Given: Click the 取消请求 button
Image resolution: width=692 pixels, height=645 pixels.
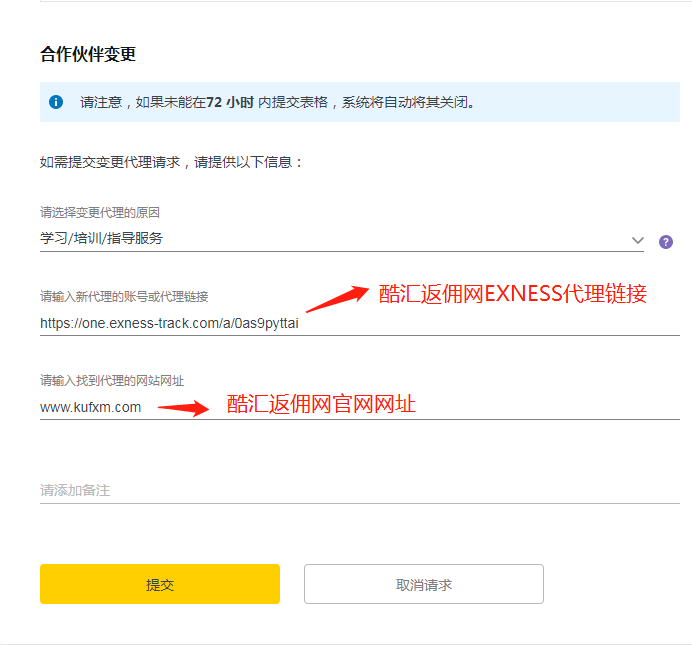Looking at the screenshot, I should point(423,584).
